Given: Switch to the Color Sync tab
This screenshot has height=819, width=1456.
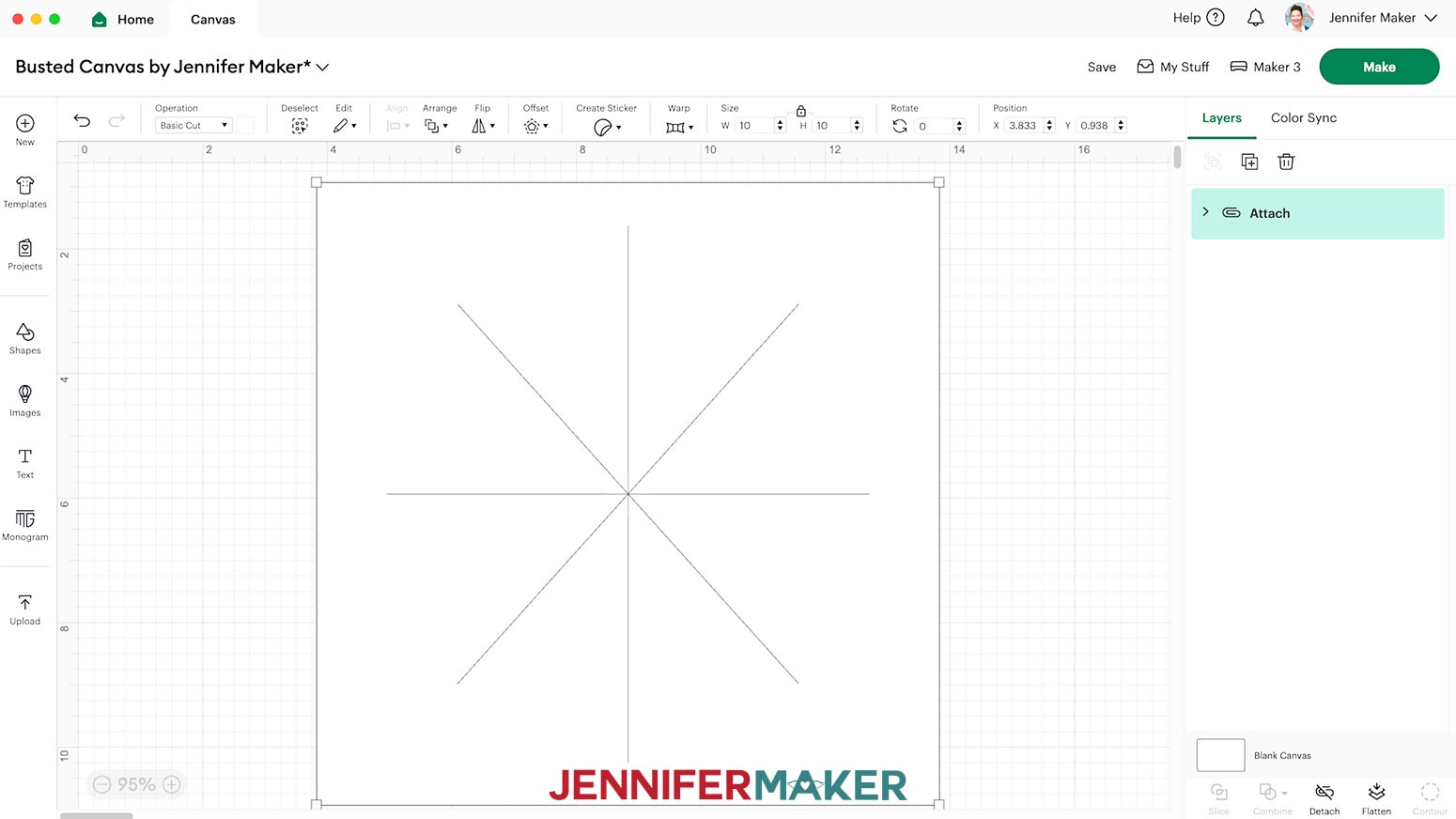Looking at the screenshot, I should [x=1304, y=118].
